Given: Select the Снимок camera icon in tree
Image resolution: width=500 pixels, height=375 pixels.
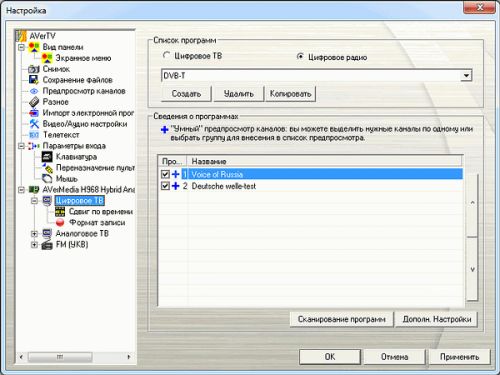Looking at the screenshot, I should (34, 69).
